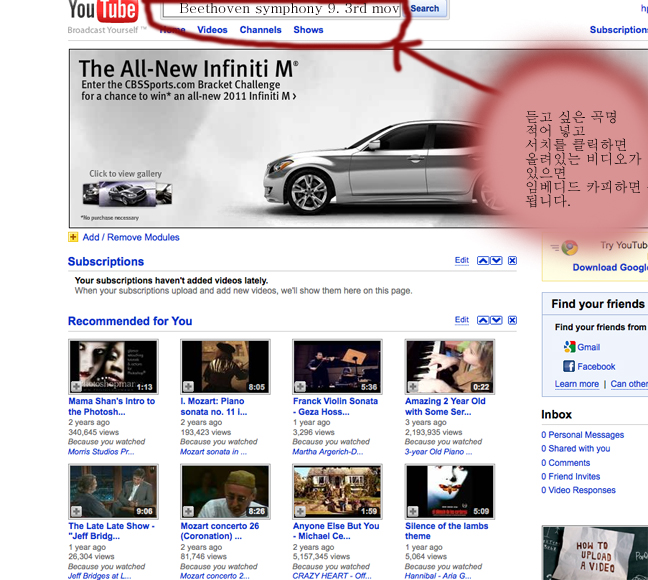Open 0 Shared with you in Inbox
Screen dimensions: 648x580
(575, 449)
